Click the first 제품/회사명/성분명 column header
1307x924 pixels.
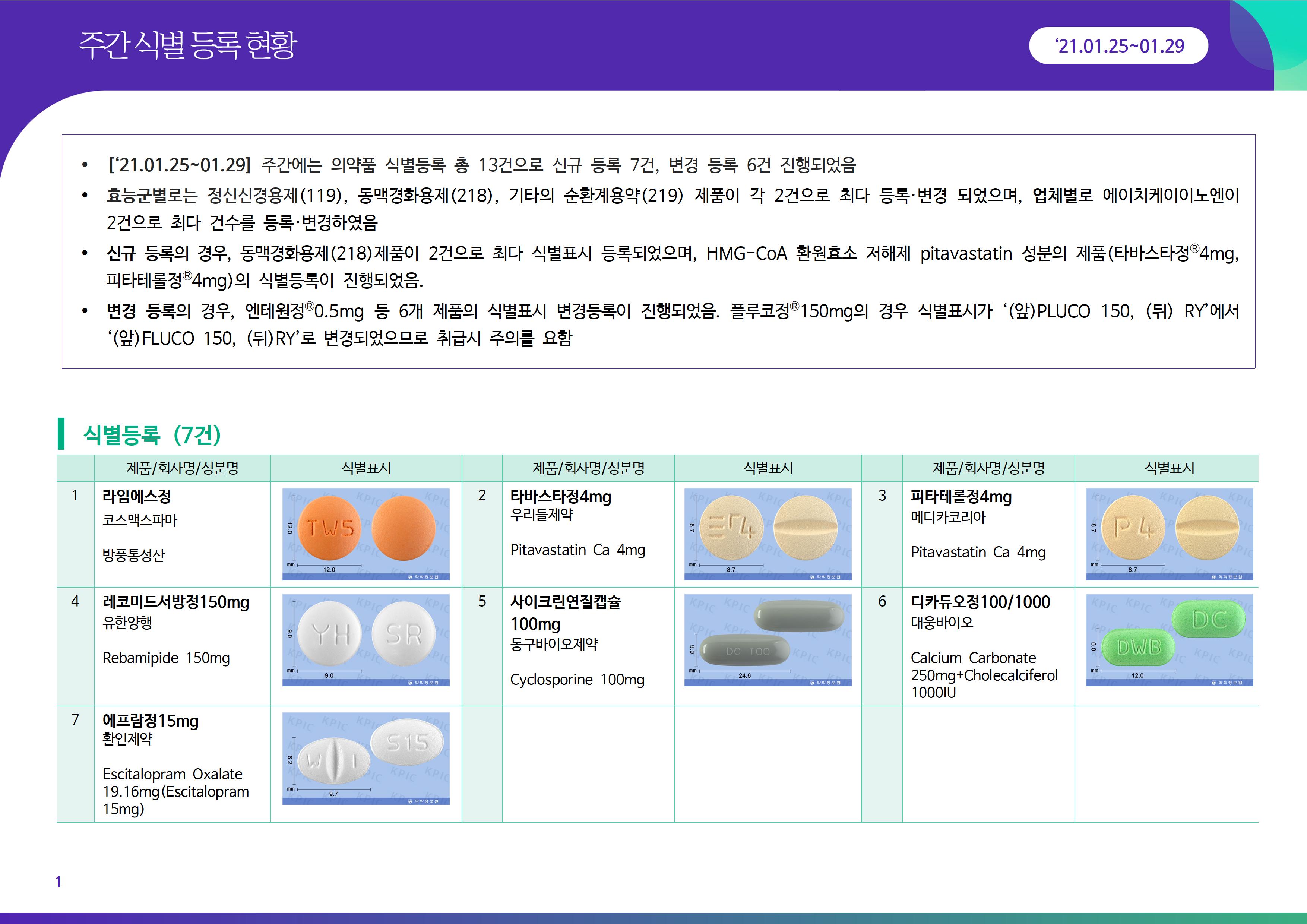(182, 468)
